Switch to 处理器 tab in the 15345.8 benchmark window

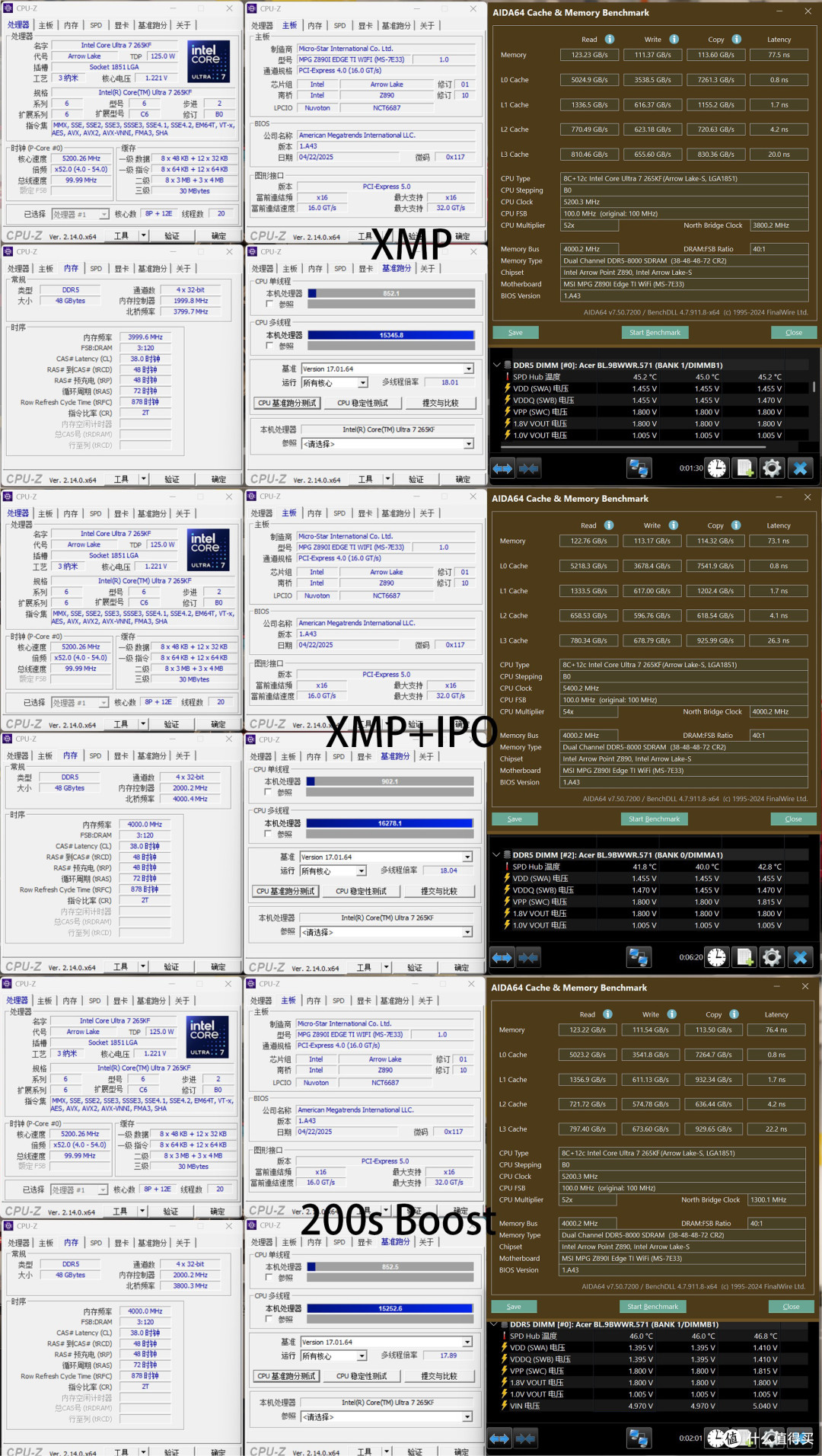tap(263, 269)
